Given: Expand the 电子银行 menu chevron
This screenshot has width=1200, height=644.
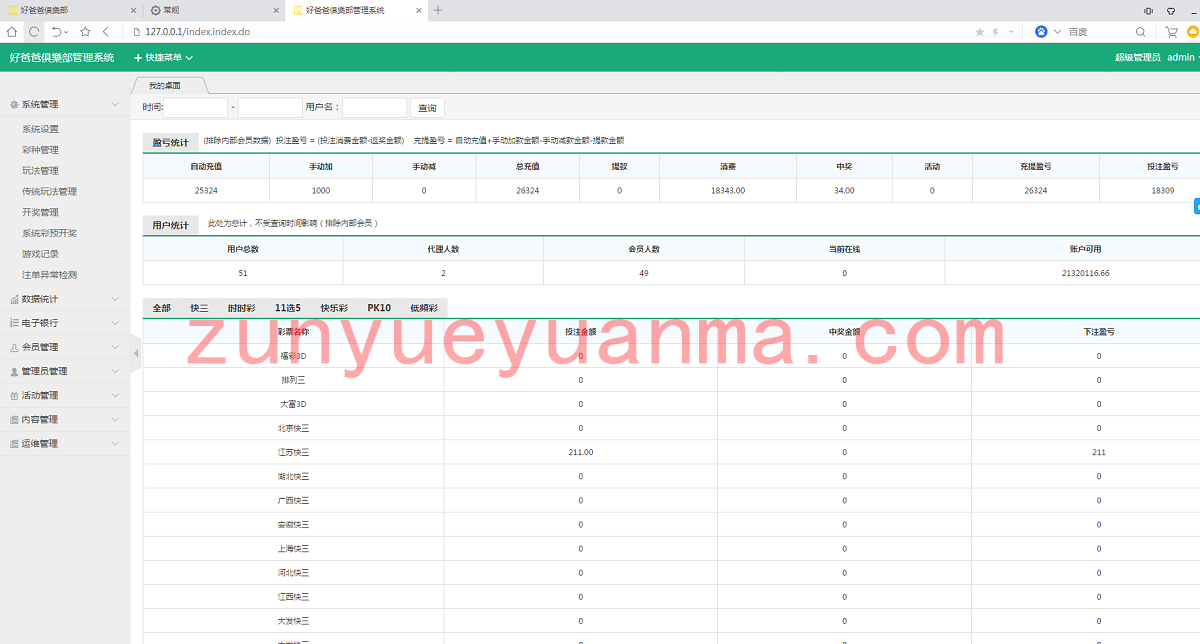Looking at the screenshot, I should 116,323.
